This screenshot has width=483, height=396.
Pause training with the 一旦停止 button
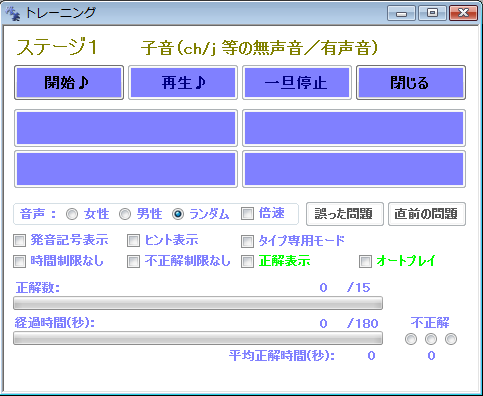[x=297, y=82]
